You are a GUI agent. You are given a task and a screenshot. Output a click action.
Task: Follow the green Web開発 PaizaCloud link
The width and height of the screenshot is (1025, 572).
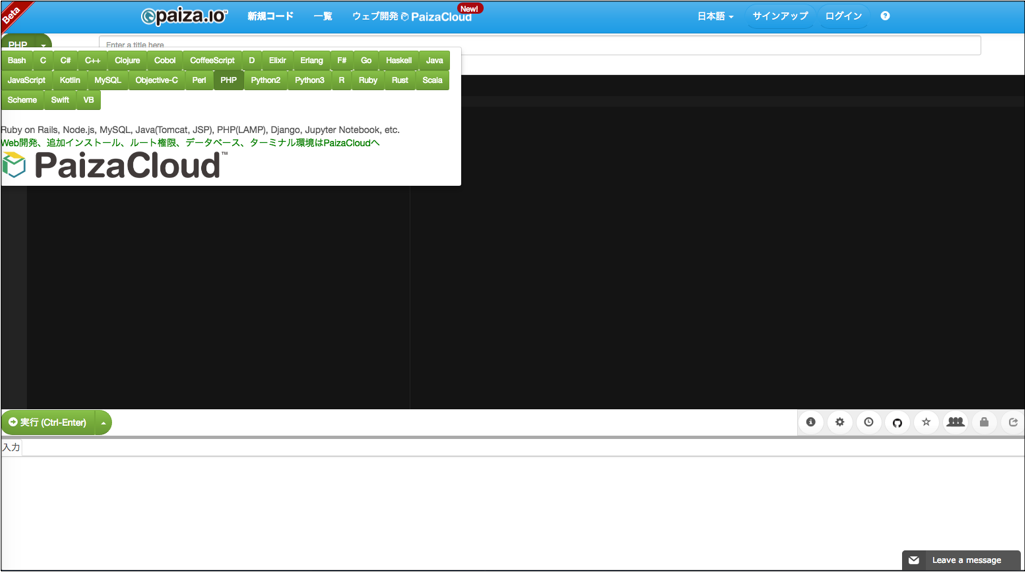[x=190, y=143]
